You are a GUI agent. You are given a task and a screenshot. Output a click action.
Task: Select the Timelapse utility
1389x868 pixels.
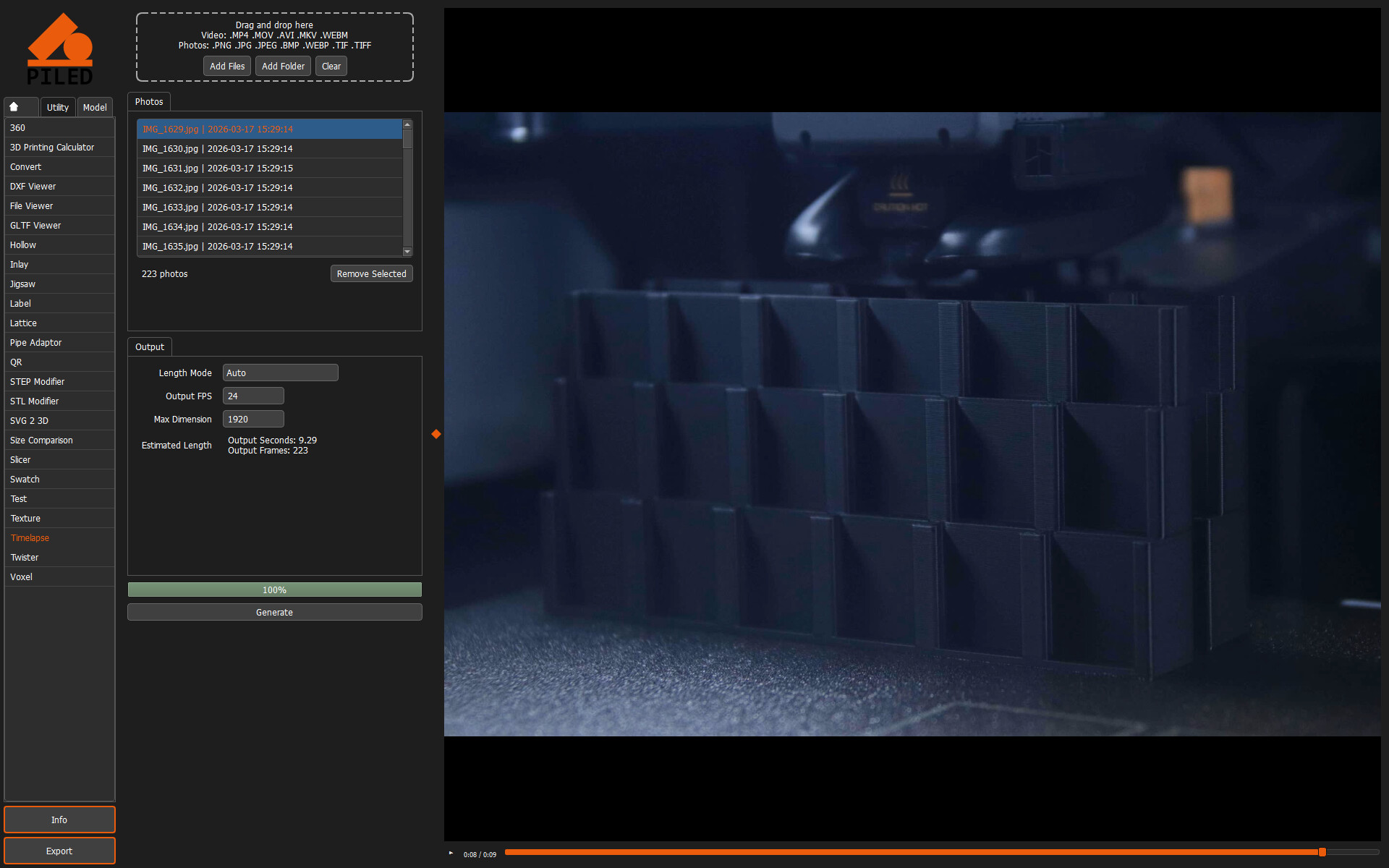59,537
